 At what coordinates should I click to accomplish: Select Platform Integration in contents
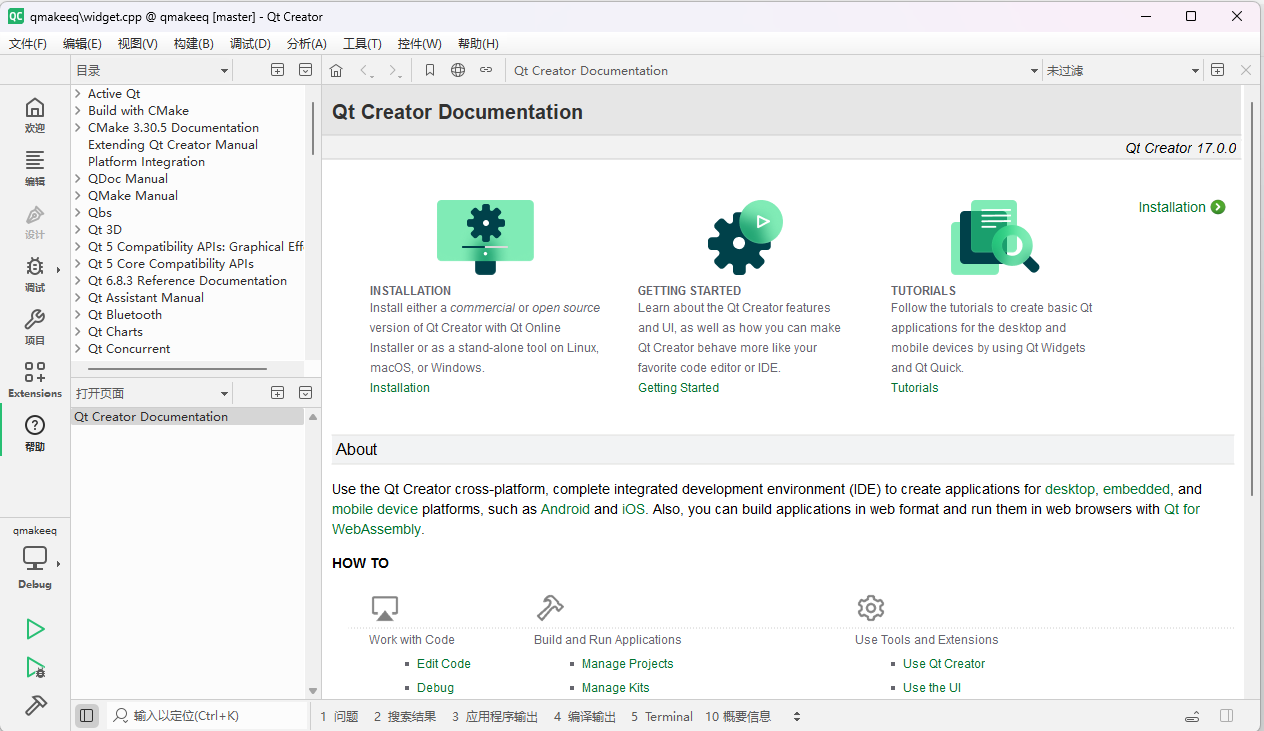point(146,162)
